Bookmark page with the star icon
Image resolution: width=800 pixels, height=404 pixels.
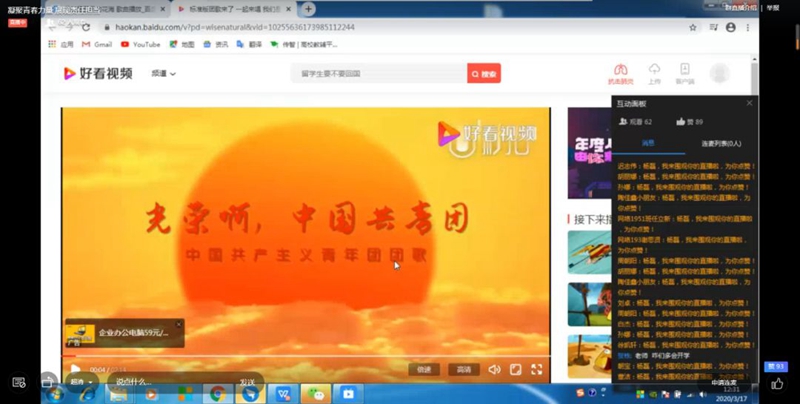pos(693,27)
